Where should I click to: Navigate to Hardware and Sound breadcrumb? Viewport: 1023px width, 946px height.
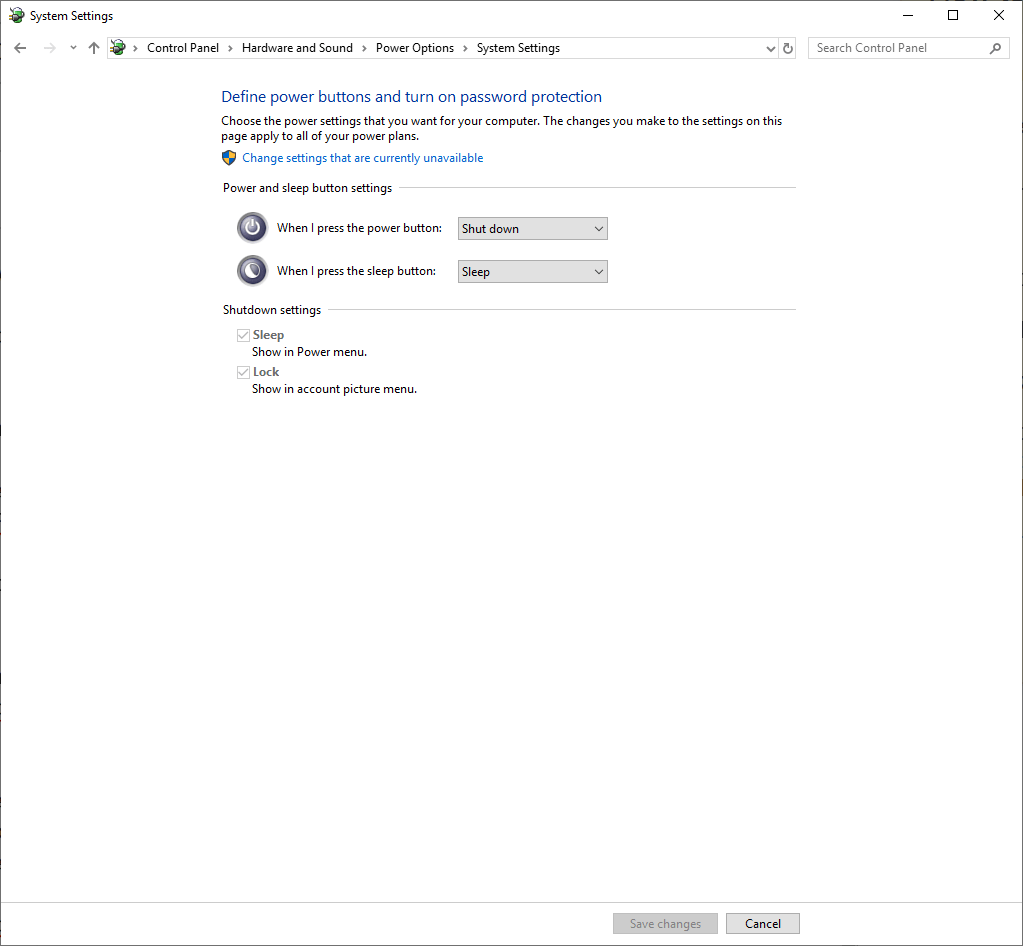point(297,47)
